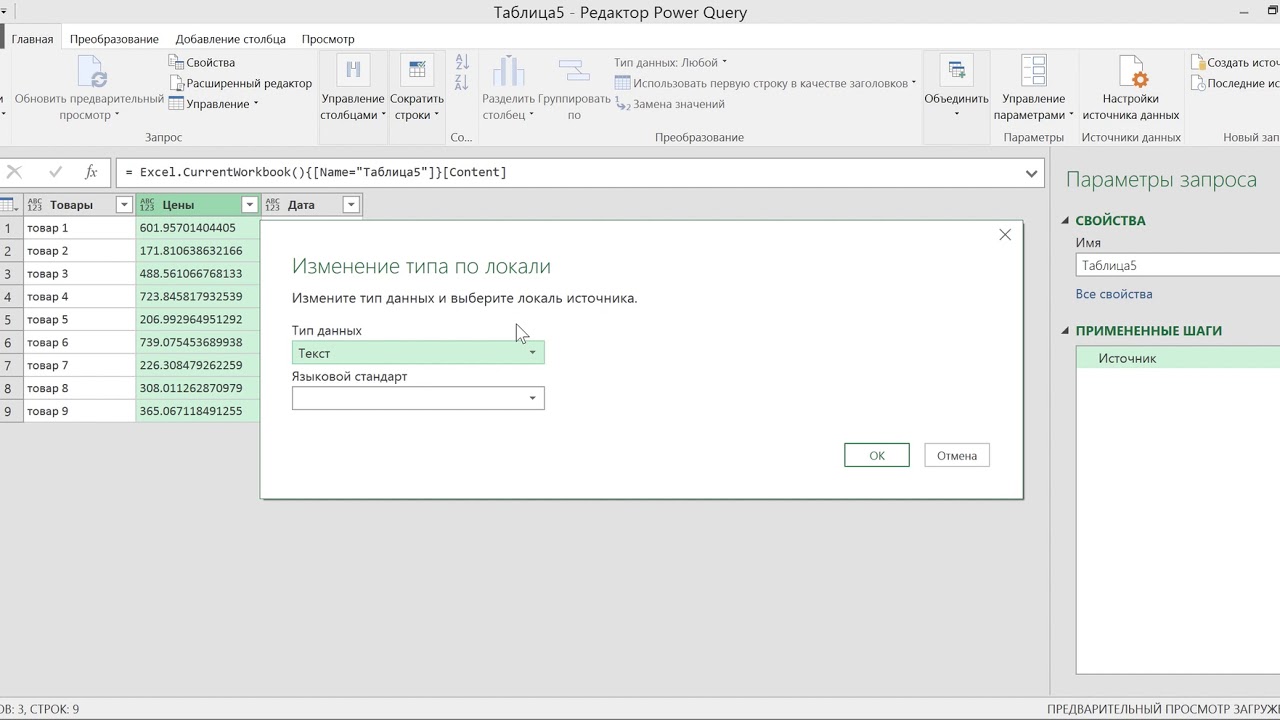Image resolution: width=1280 pixels, height=720 pixels.
Task: Cancel formula edit with X icon
Action: (15, 172)
